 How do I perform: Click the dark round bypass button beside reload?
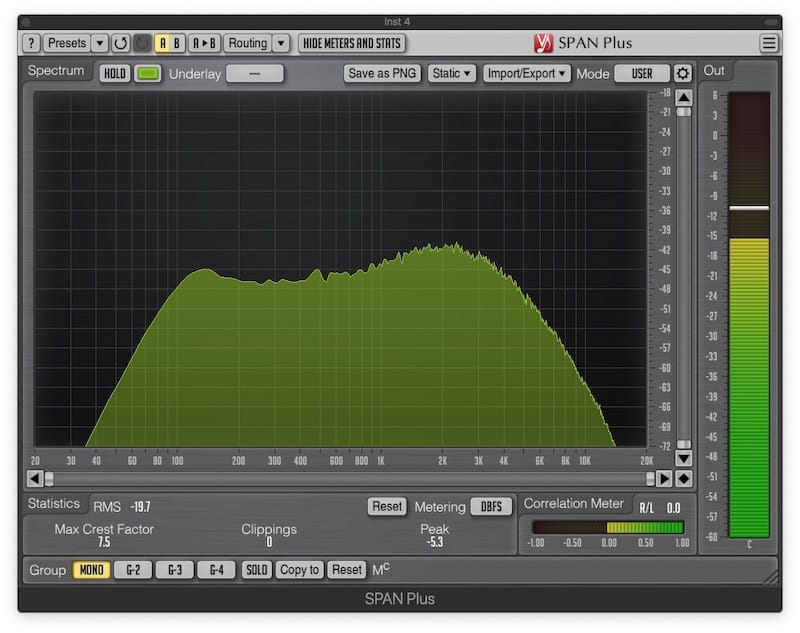(x=142, y=43)
